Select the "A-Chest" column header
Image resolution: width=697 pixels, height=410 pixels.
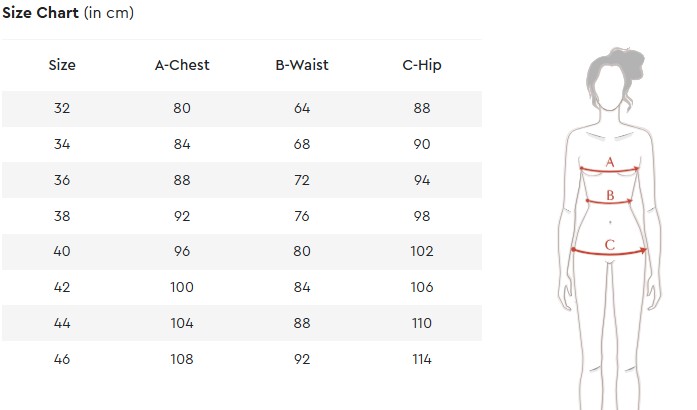[x=181, y=66]
